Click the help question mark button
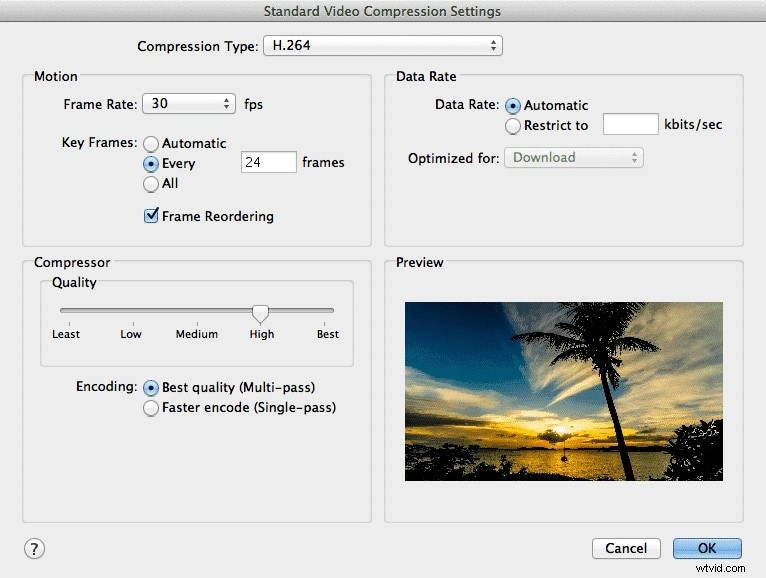This screenshot has width=766, height=578. [x=34, y=548]
